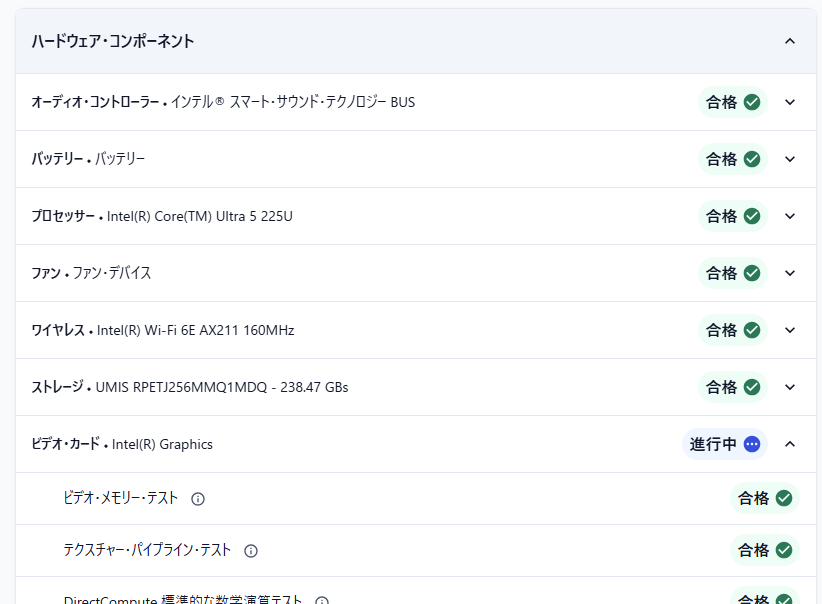Collapse the ビデオ・カード row
Screen dimensions: 822x604
[x=790, y=444]
